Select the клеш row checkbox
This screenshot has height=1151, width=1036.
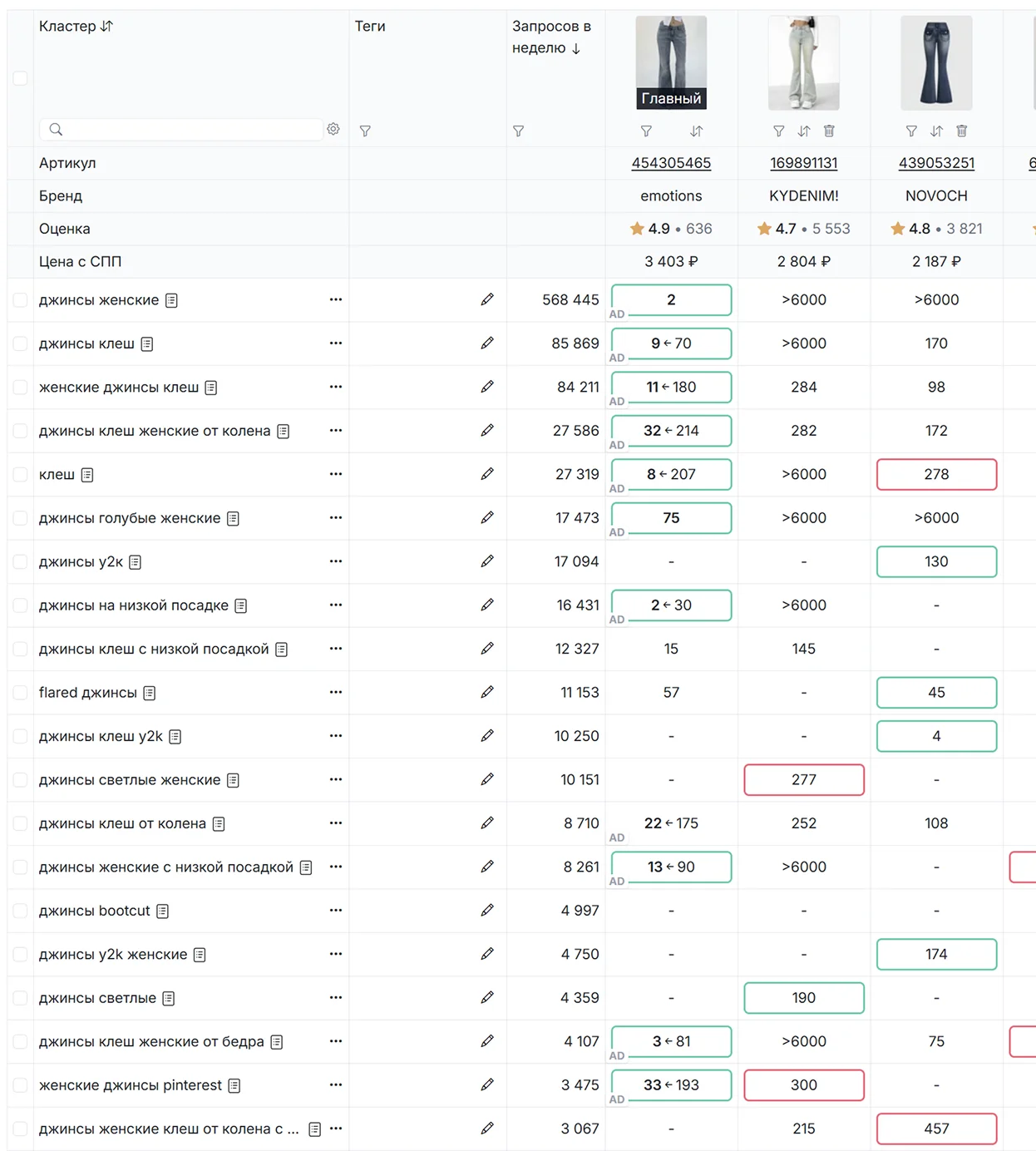coord(21,475)
